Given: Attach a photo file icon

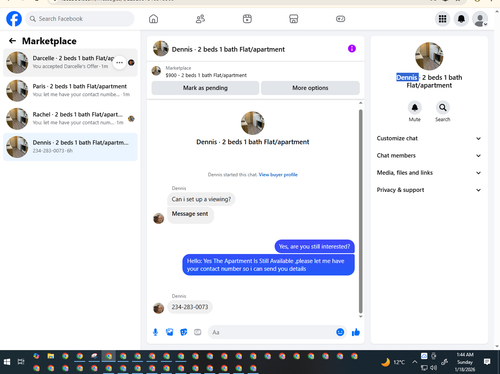Looking at the screenshot, I should pos(170,332).
